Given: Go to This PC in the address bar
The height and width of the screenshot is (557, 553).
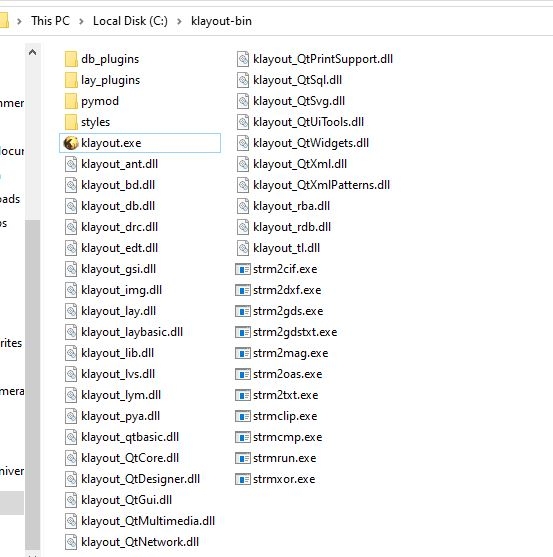Looking at the screenshot, I should pos(50,21).
